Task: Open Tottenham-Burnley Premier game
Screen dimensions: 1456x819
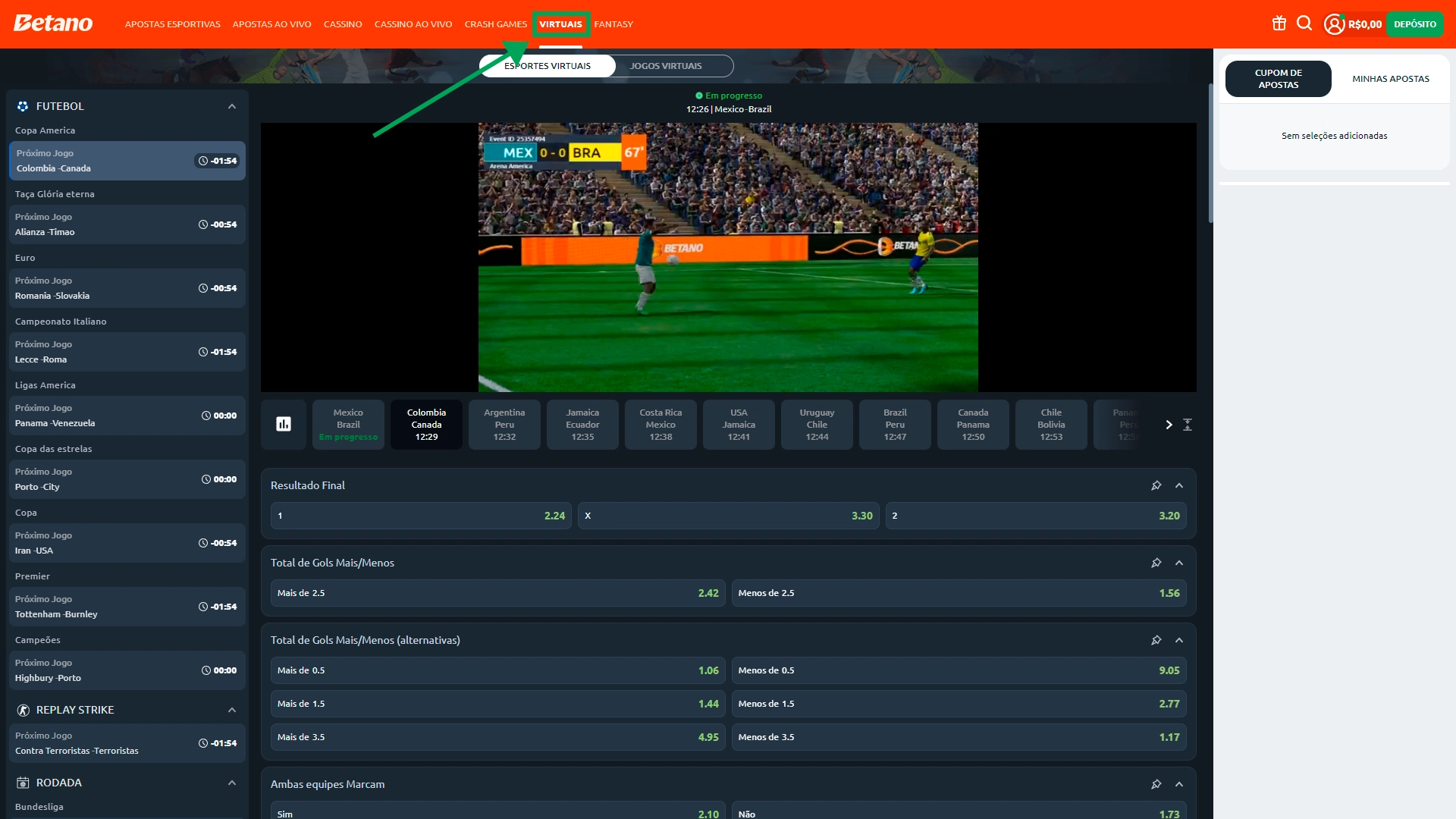Action: (x=127, y=607)
